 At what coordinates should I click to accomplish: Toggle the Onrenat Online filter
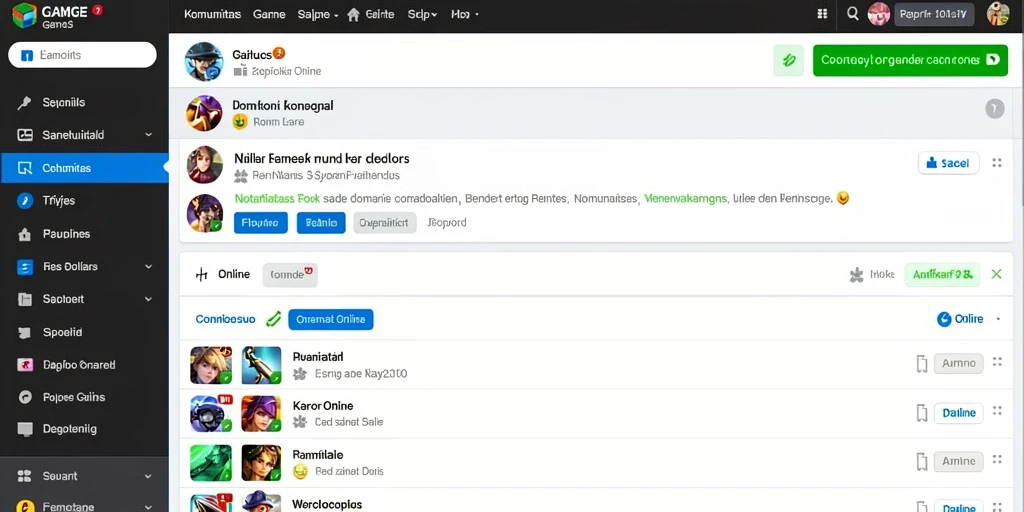[330, 319]
